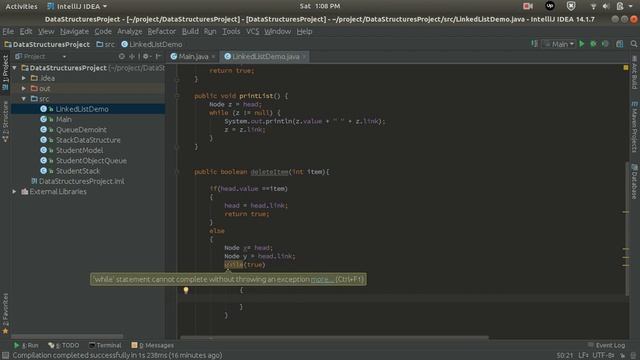
Task: Click Activities in the top bar
Action: coord(21,6)
